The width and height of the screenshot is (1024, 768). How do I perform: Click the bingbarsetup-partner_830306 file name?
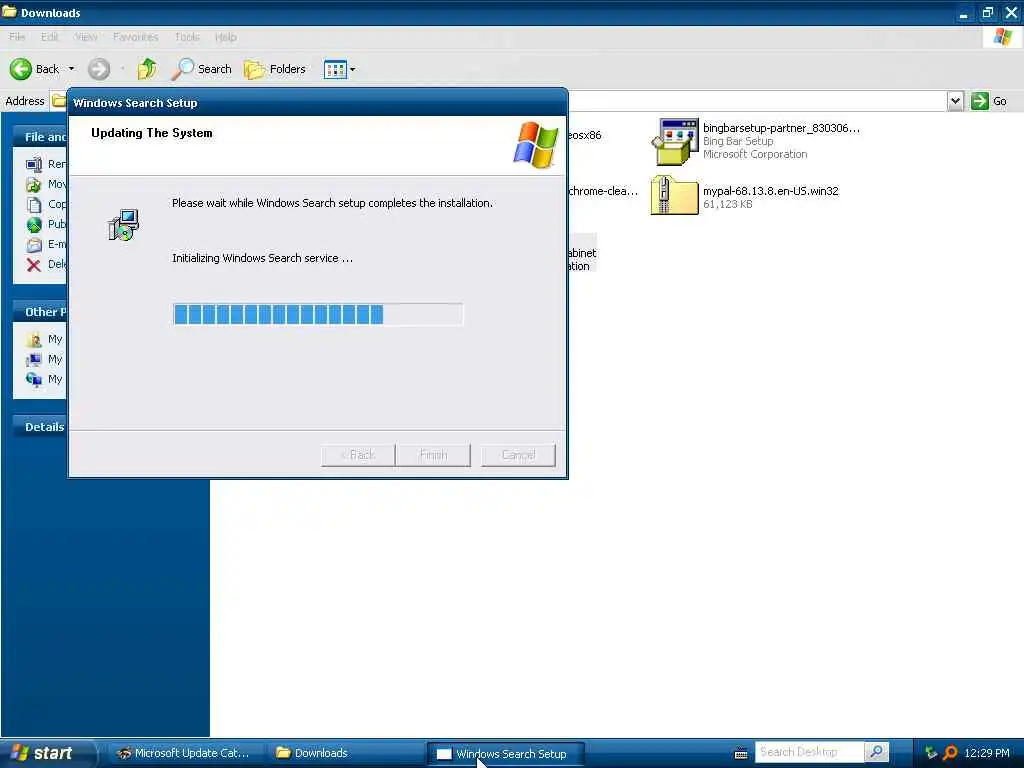(x=781, y=128)
